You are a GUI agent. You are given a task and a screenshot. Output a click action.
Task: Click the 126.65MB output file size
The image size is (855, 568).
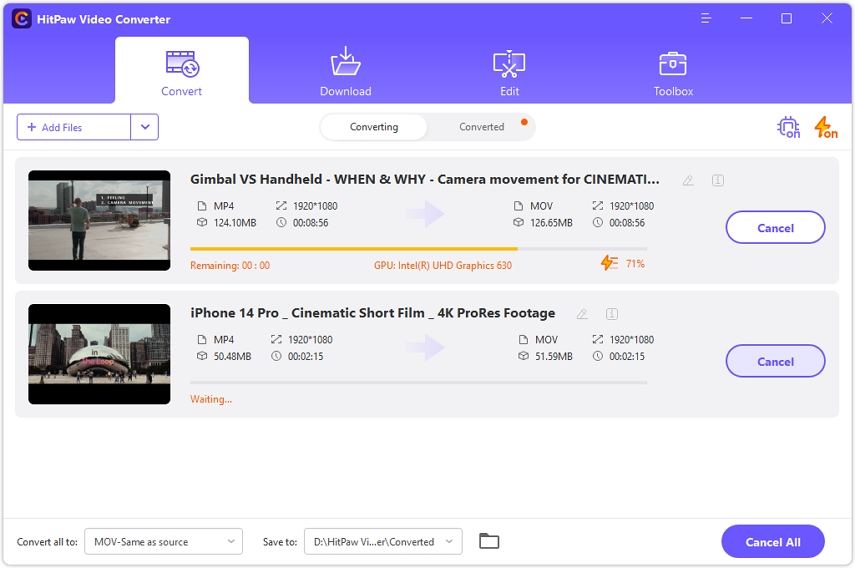coord(551,222)
